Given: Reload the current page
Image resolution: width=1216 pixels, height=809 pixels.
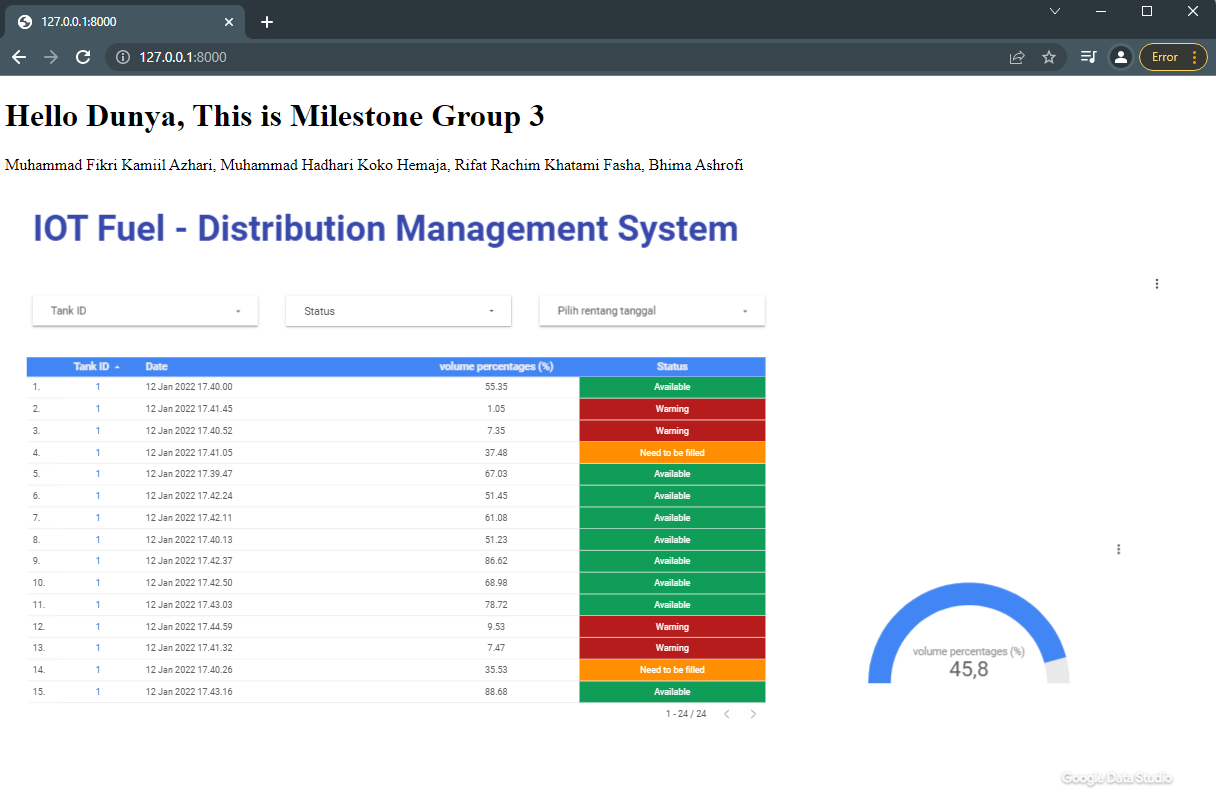Looking at the screenshot, I should tap(83, 57).
